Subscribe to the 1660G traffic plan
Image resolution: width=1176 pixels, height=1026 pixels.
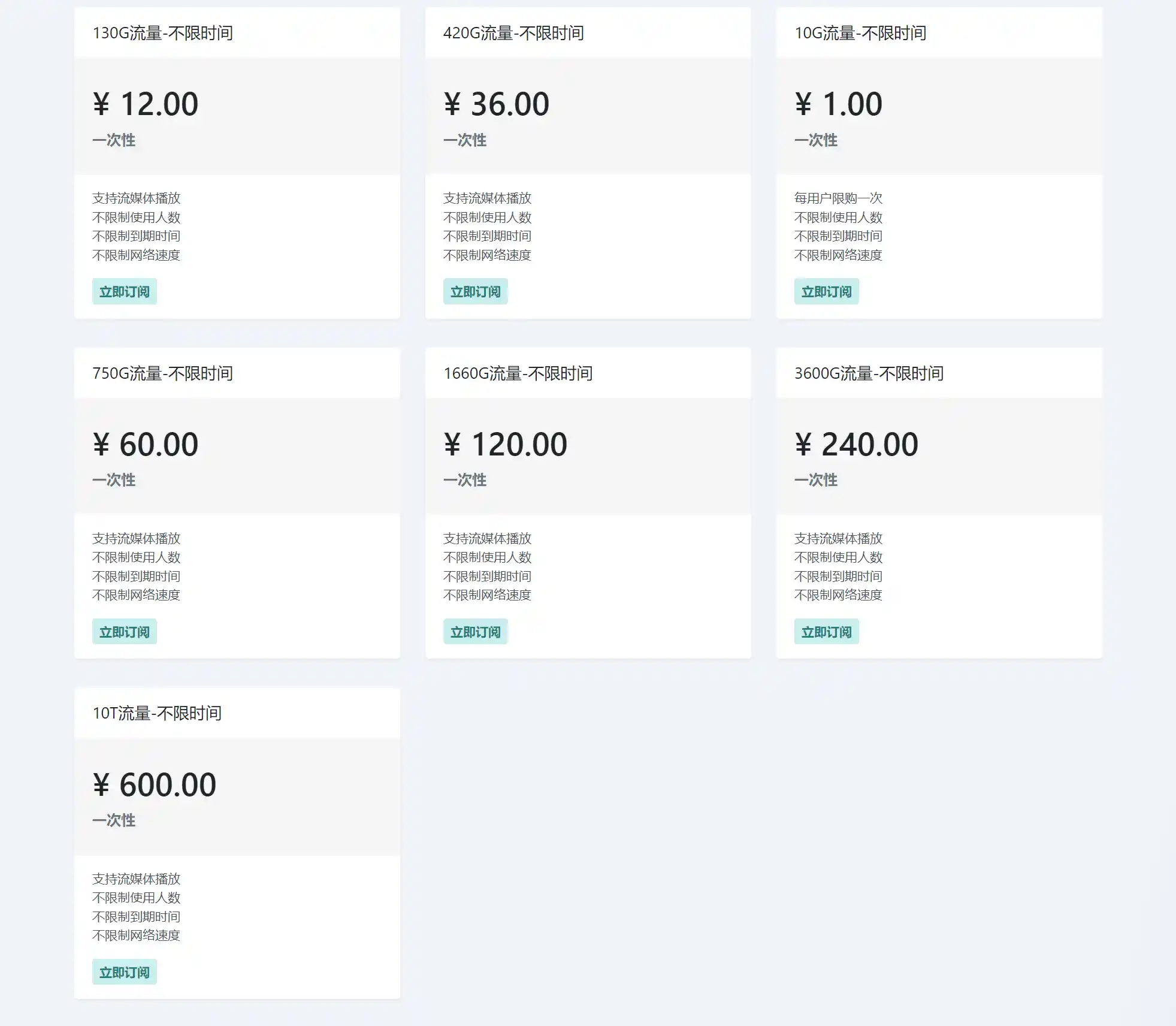(x=475, y=632)
